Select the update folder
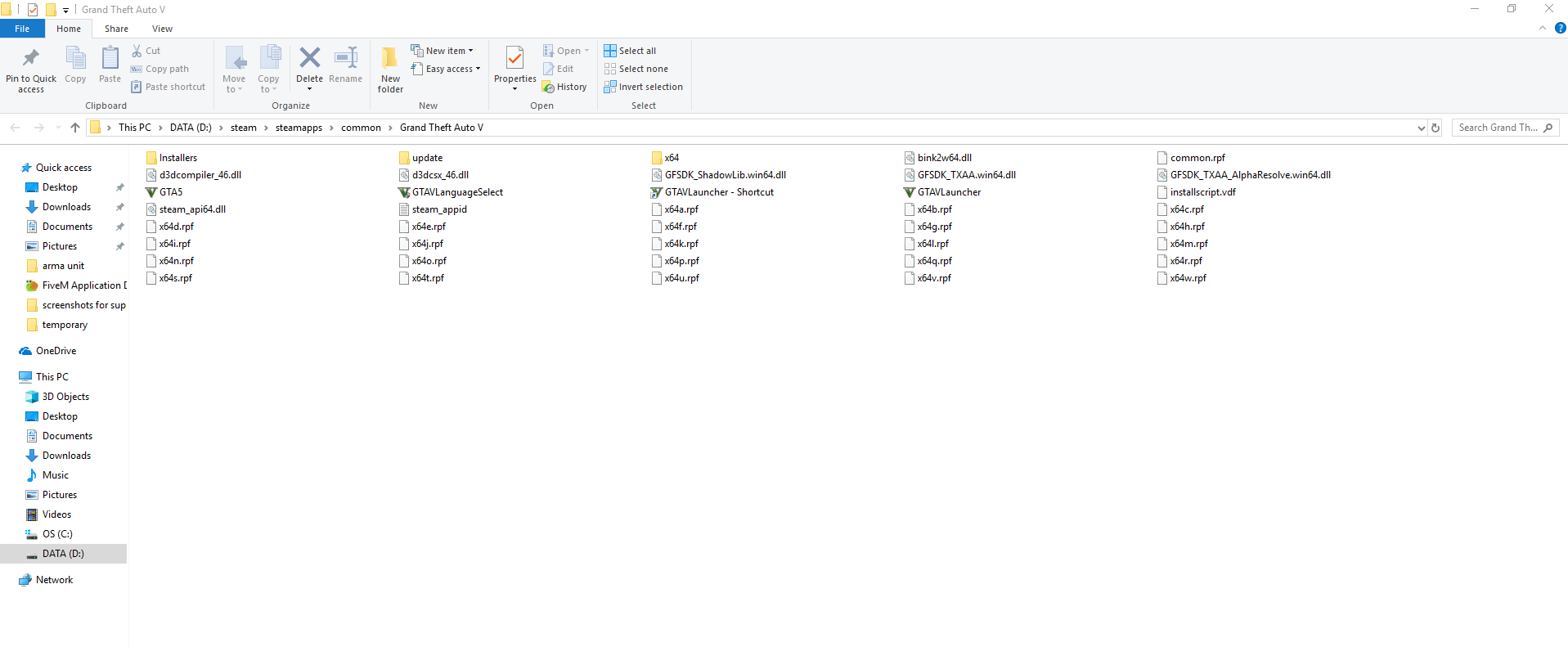This screenshot has height=647, width=1568. (x=420, y=158)
